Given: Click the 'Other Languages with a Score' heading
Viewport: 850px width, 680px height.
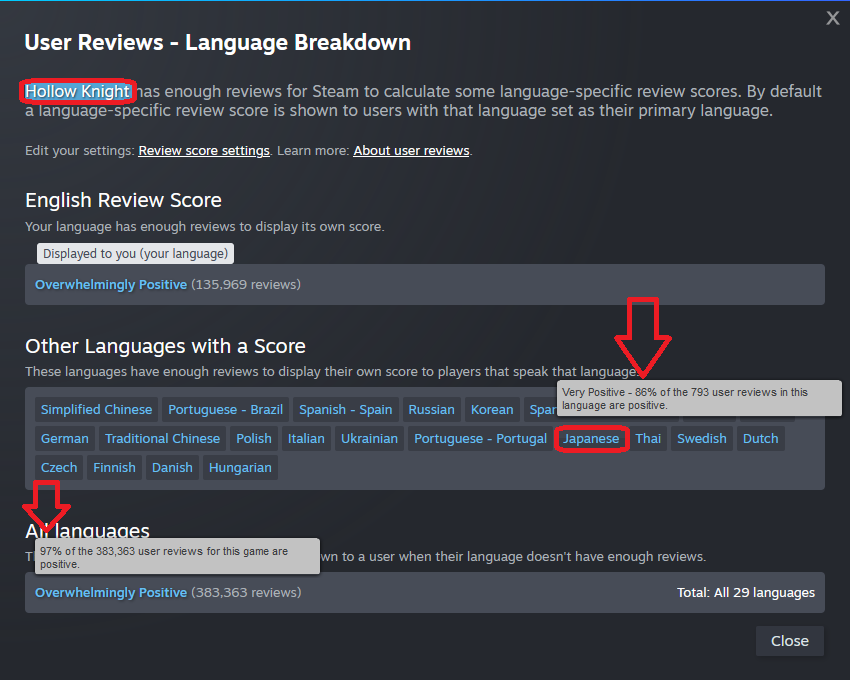Looking at the screenshot, I should pyautogui.click(x=165, y=346).
